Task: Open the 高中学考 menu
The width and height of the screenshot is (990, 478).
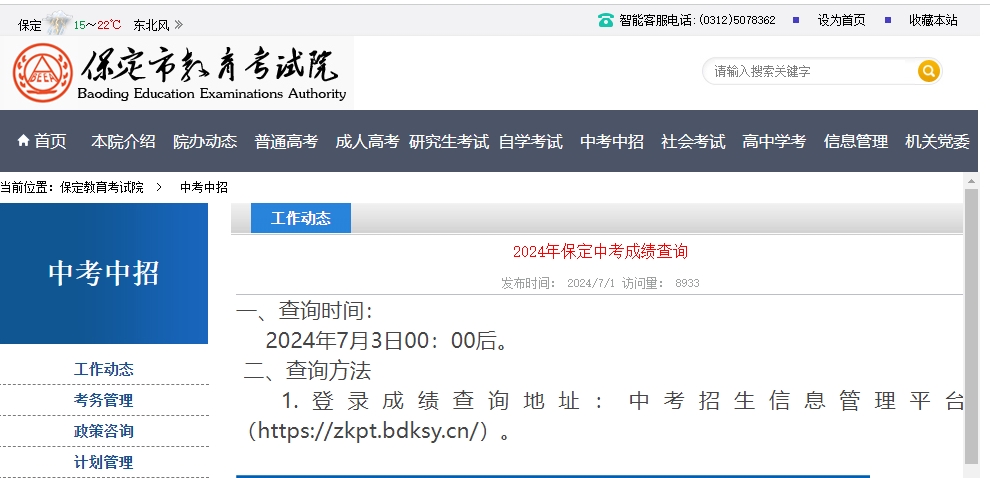Action: pos(774,141)
